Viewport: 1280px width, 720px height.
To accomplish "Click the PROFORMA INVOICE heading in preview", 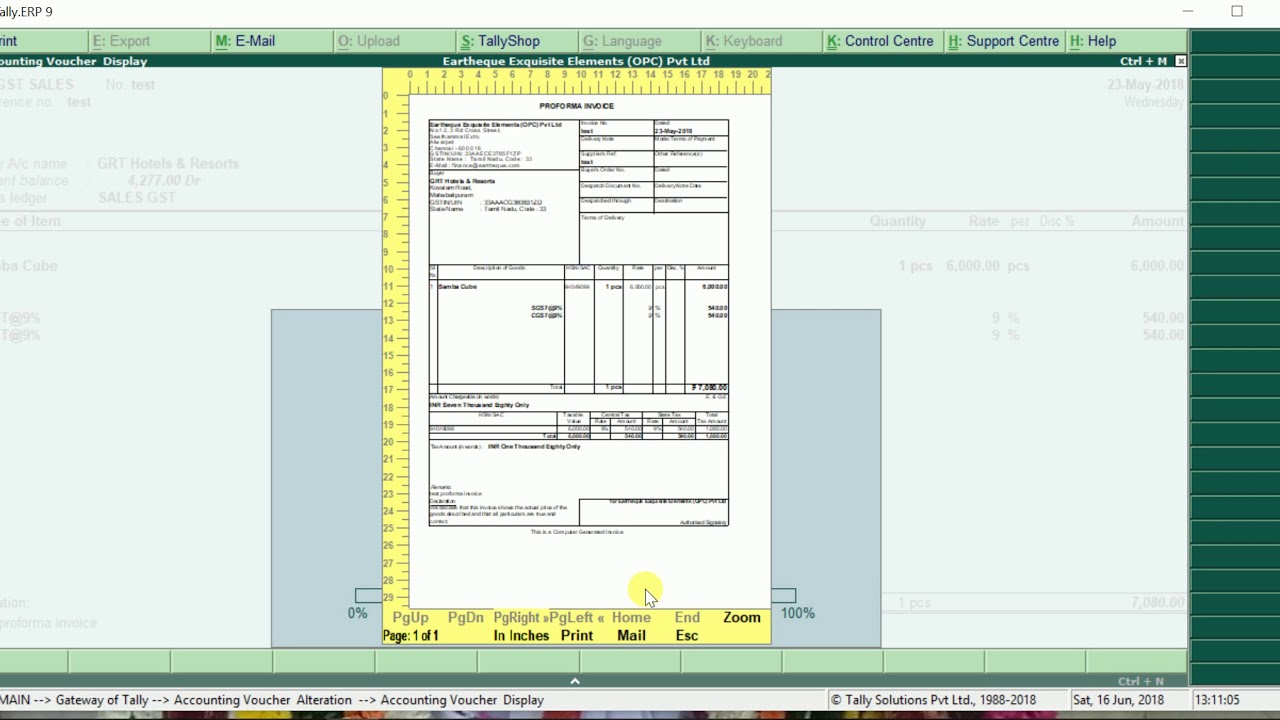I will tap(577, 106).
